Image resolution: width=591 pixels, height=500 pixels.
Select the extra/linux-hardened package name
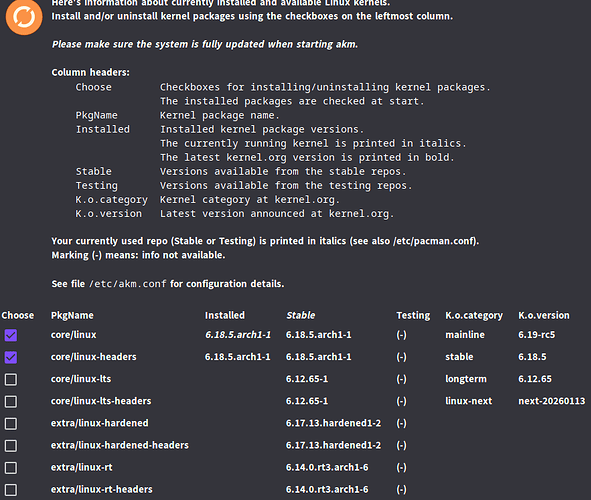coord(100,423)
